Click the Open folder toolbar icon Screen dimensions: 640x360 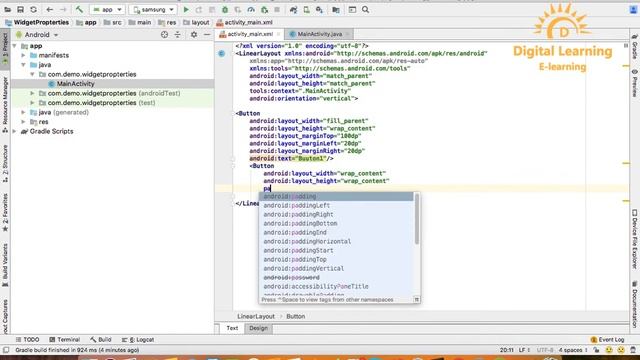pyautogui.click(x=7, y=9)
